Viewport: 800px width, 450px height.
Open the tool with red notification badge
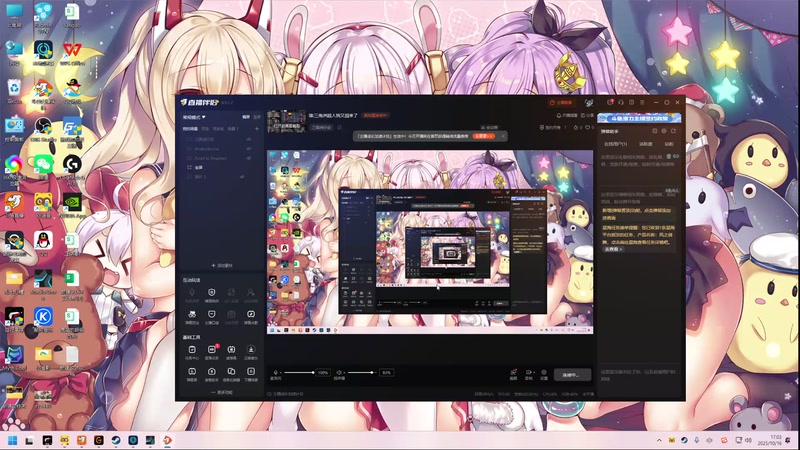[212, 353]
